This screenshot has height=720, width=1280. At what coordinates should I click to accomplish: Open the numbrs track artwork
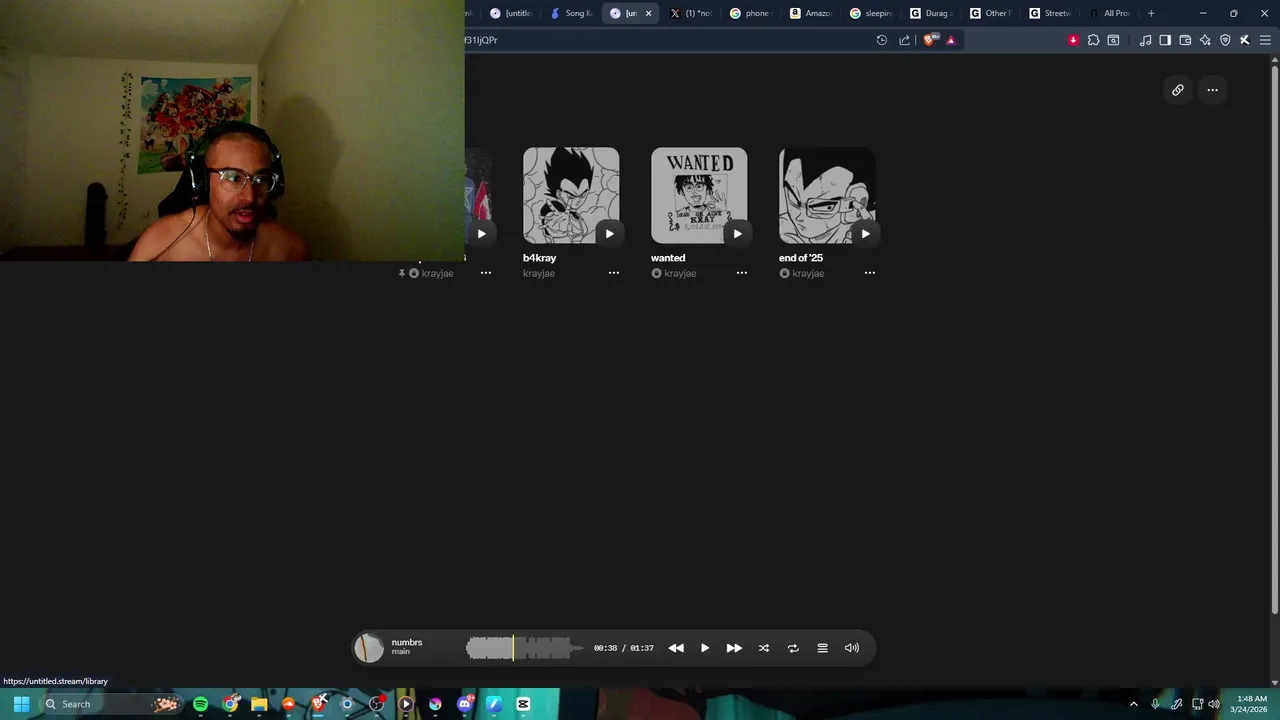coord(369,648)
